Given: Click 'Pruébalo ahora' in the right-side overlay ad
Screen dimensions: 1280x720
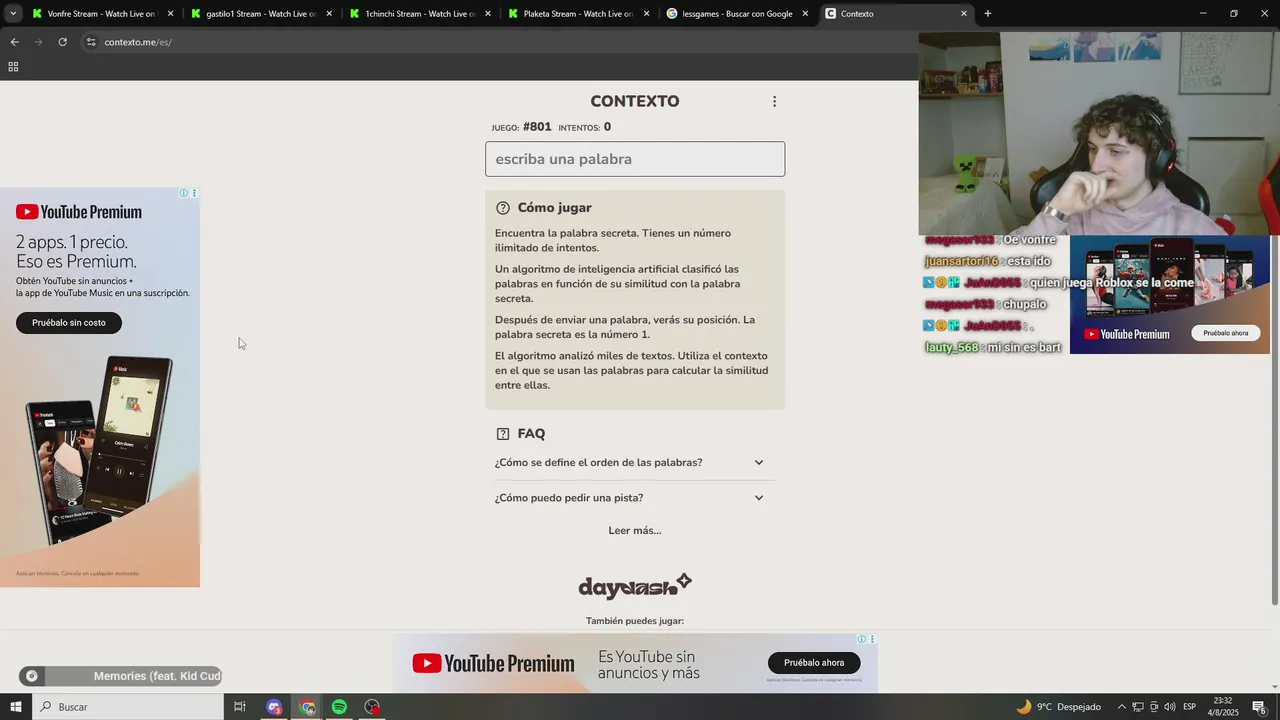Looking at the screenshot, I should (x=1225, y=333).
